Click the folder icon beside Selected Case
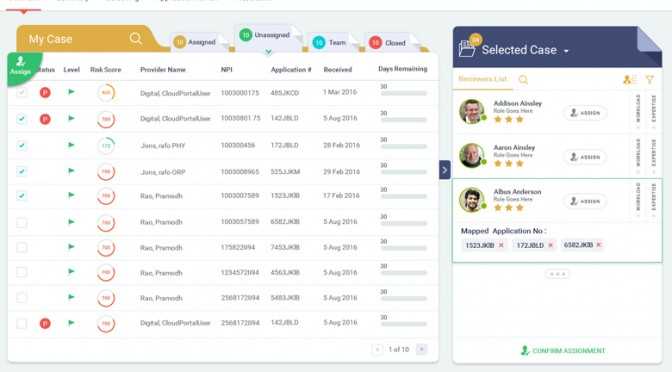 tap(466, 49)
